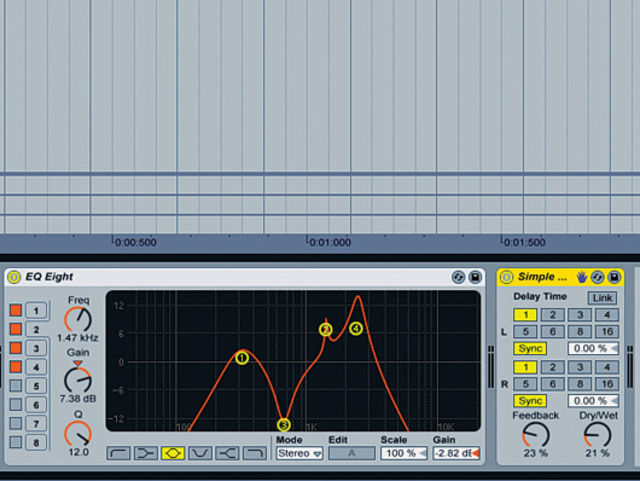The height and width of the screenshot is (481, 640).
Task: Click the Feedback knob at 23 %
Action: tap(536, 435)
